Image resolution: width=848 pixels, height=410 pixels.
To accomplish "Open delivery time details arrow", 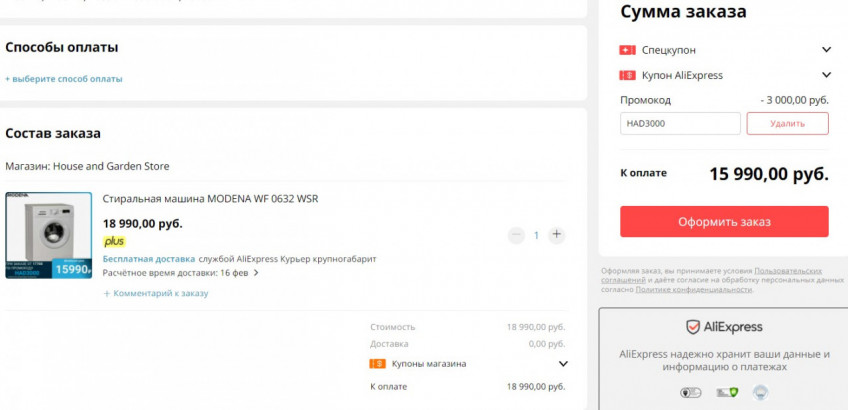I will pyautogui.click(x=256, y=273).
